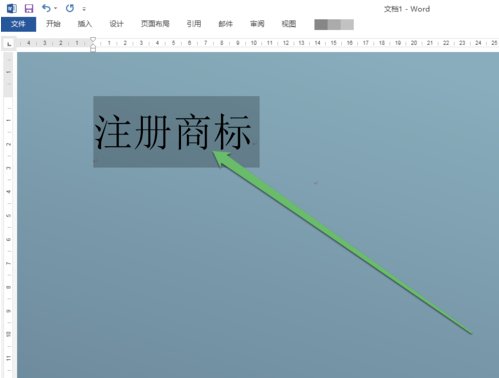
Task: Open the undo history dropdown arrow
Action: tap(56, 8)
